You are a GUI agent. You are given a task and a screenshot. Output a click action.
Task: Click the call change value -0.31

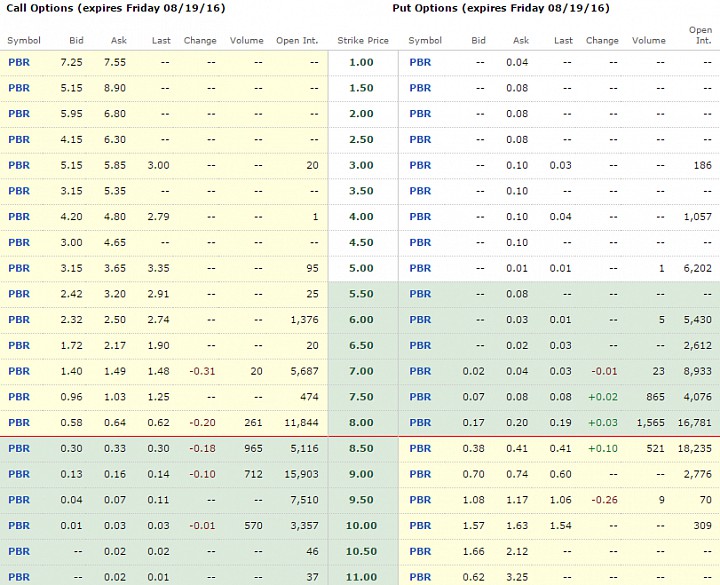click(x=202, y=371)
